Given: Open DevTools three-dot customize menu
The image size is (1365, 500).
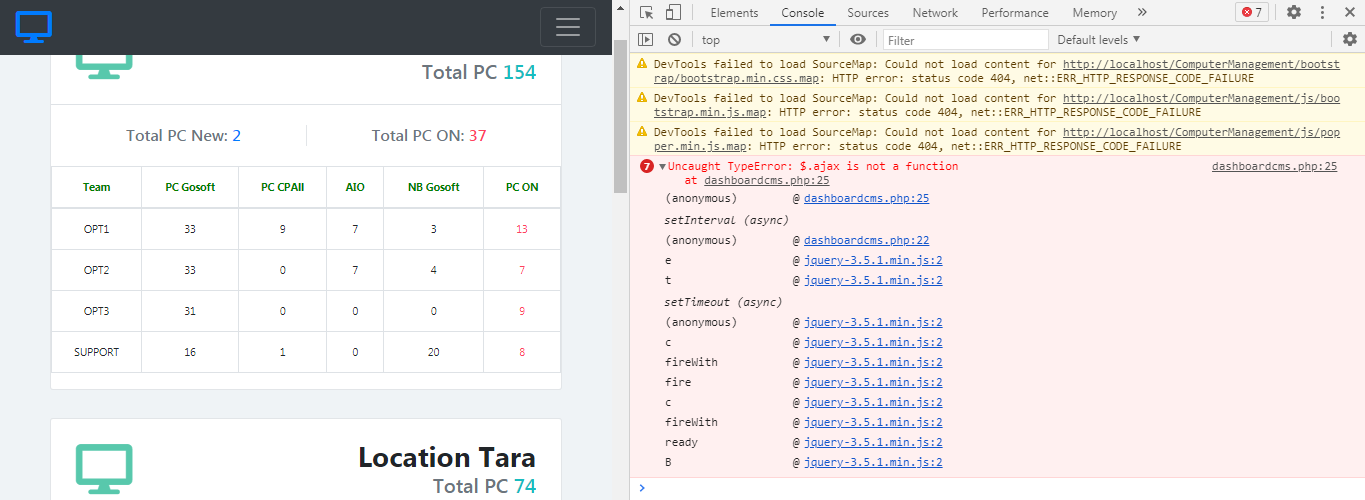Looking at the screenshot, I should (x=1323, y=13).
